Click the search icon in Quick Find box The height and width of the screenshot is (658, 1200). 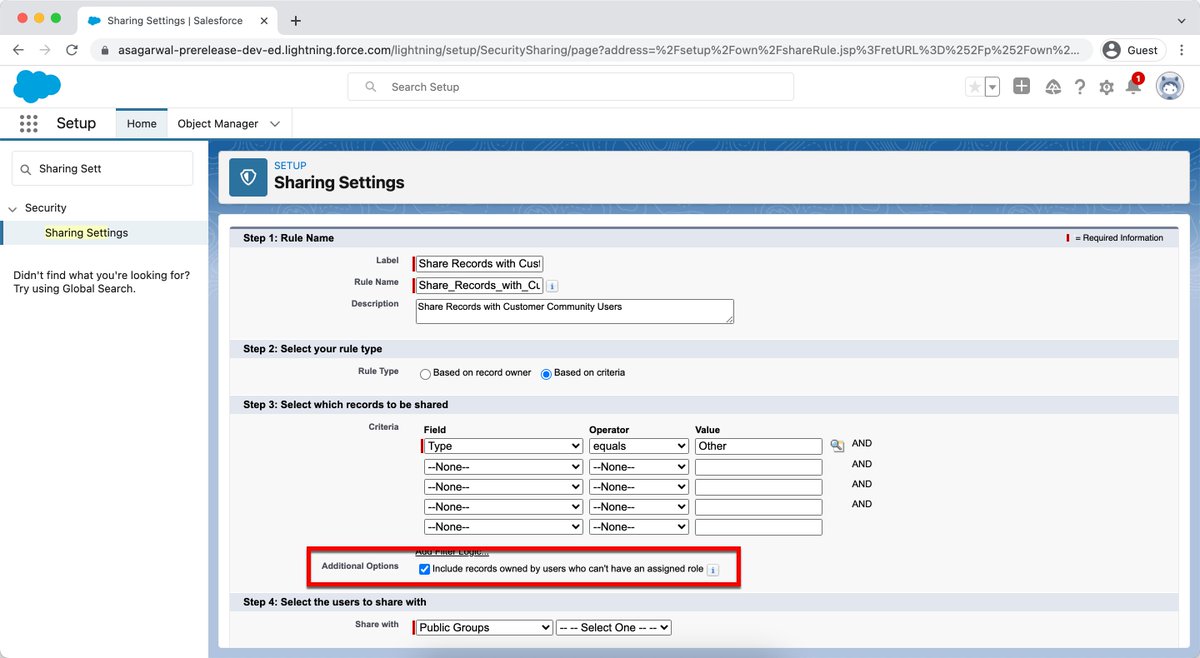pyautogui.click(x=25, y=169)
